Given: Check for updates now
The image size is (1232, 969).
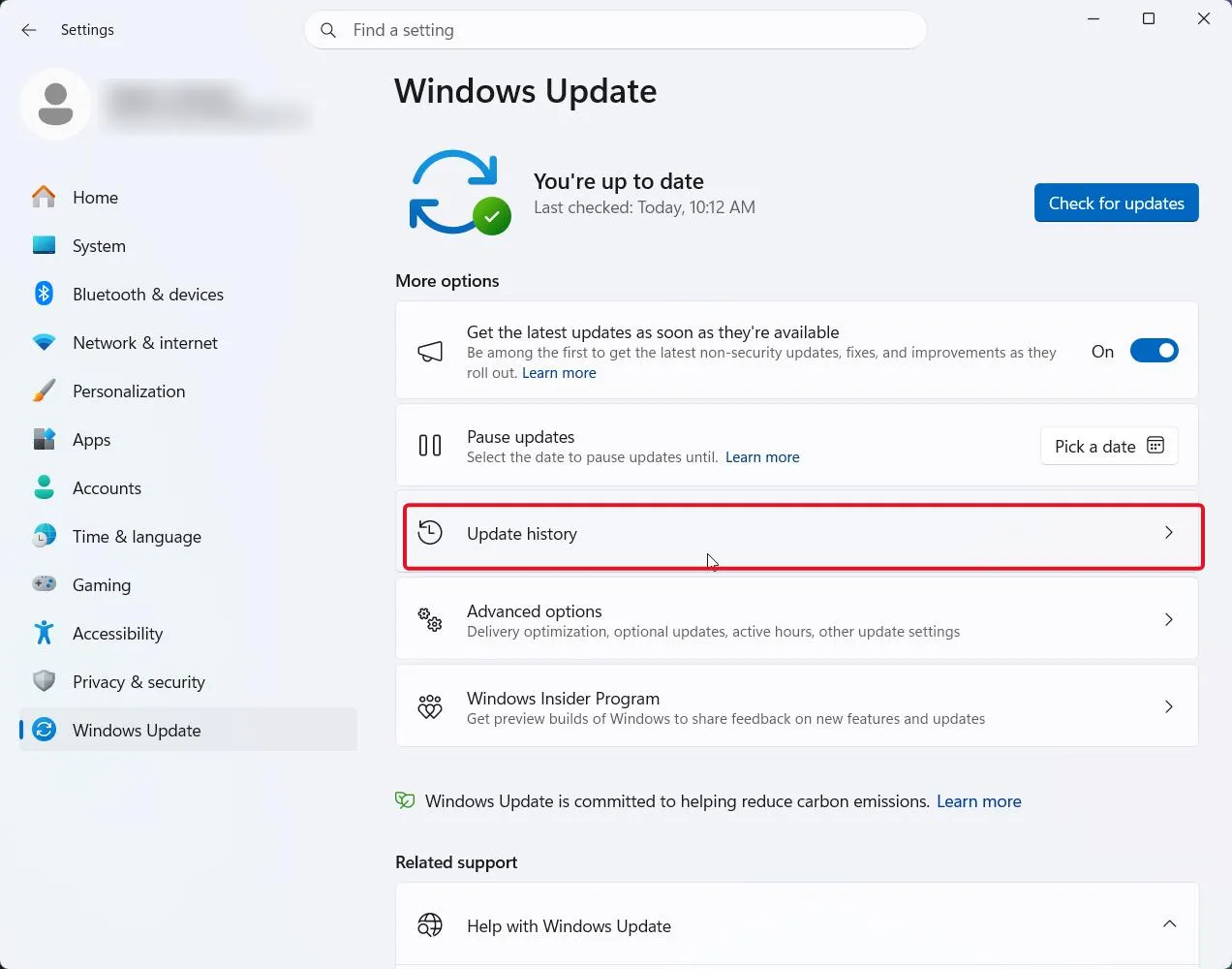Looking at the screenshot, I should pyautogui.click(x=1116, y=203).
